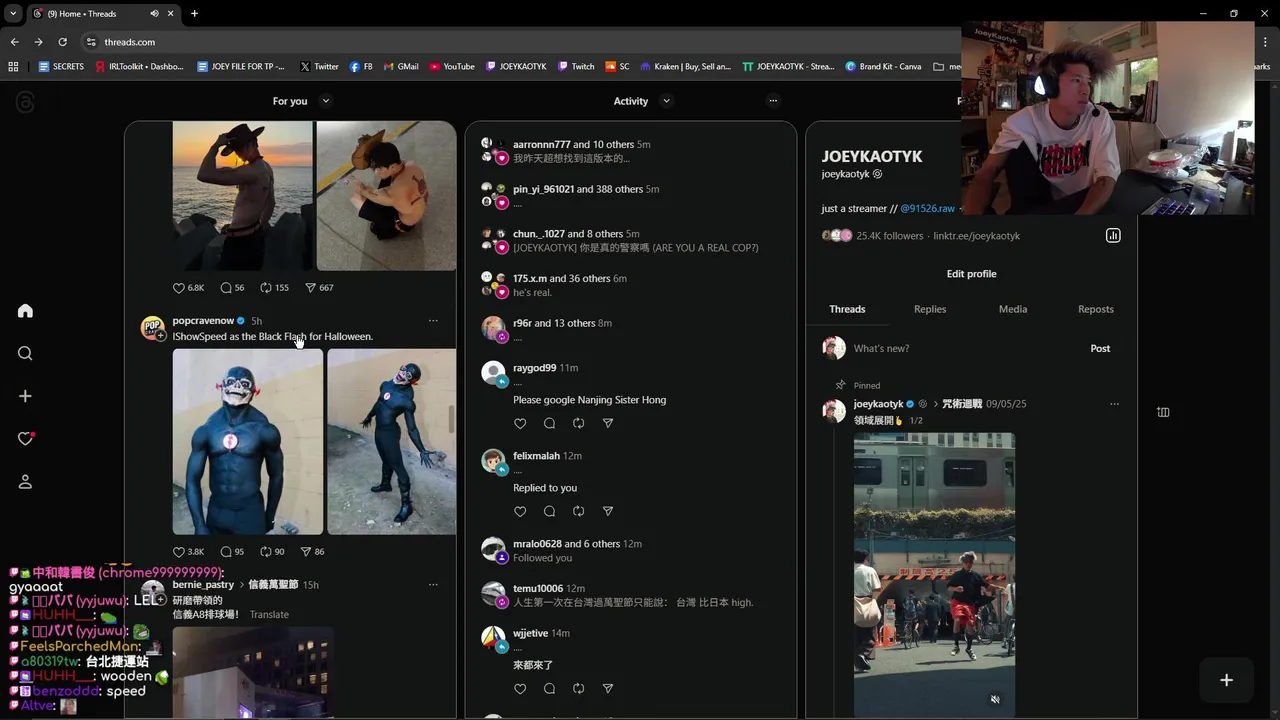The width and height of the screenshot is (1280, 720).
Task: Switch to the Reposts profile tab
Action: 1096,309
